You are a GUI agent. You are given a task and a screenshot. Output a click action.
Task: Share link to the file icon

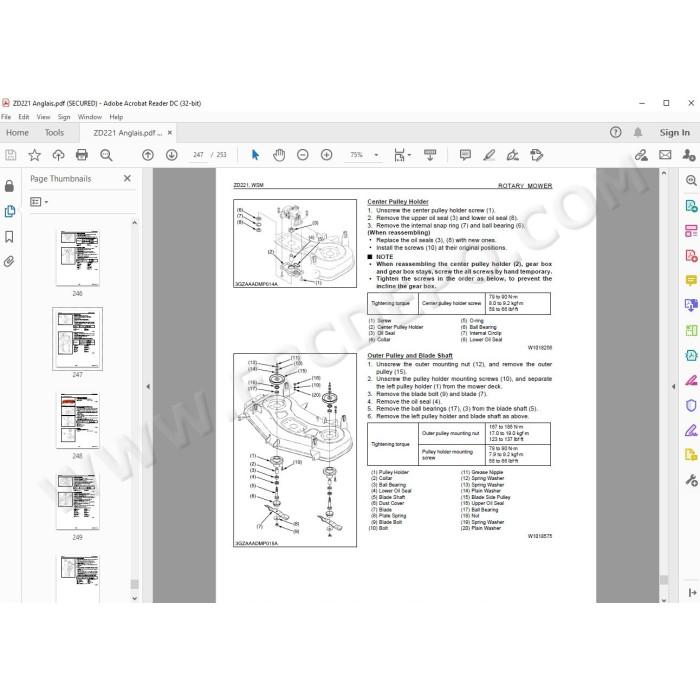642,155
